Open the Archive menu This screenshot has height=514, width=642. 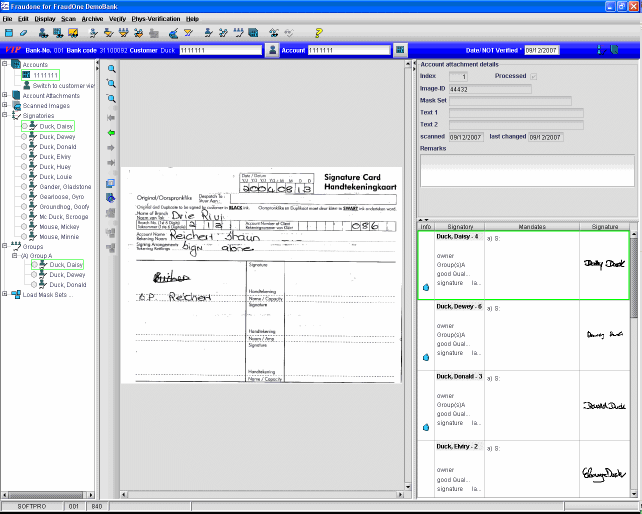[x=92, y=18]
